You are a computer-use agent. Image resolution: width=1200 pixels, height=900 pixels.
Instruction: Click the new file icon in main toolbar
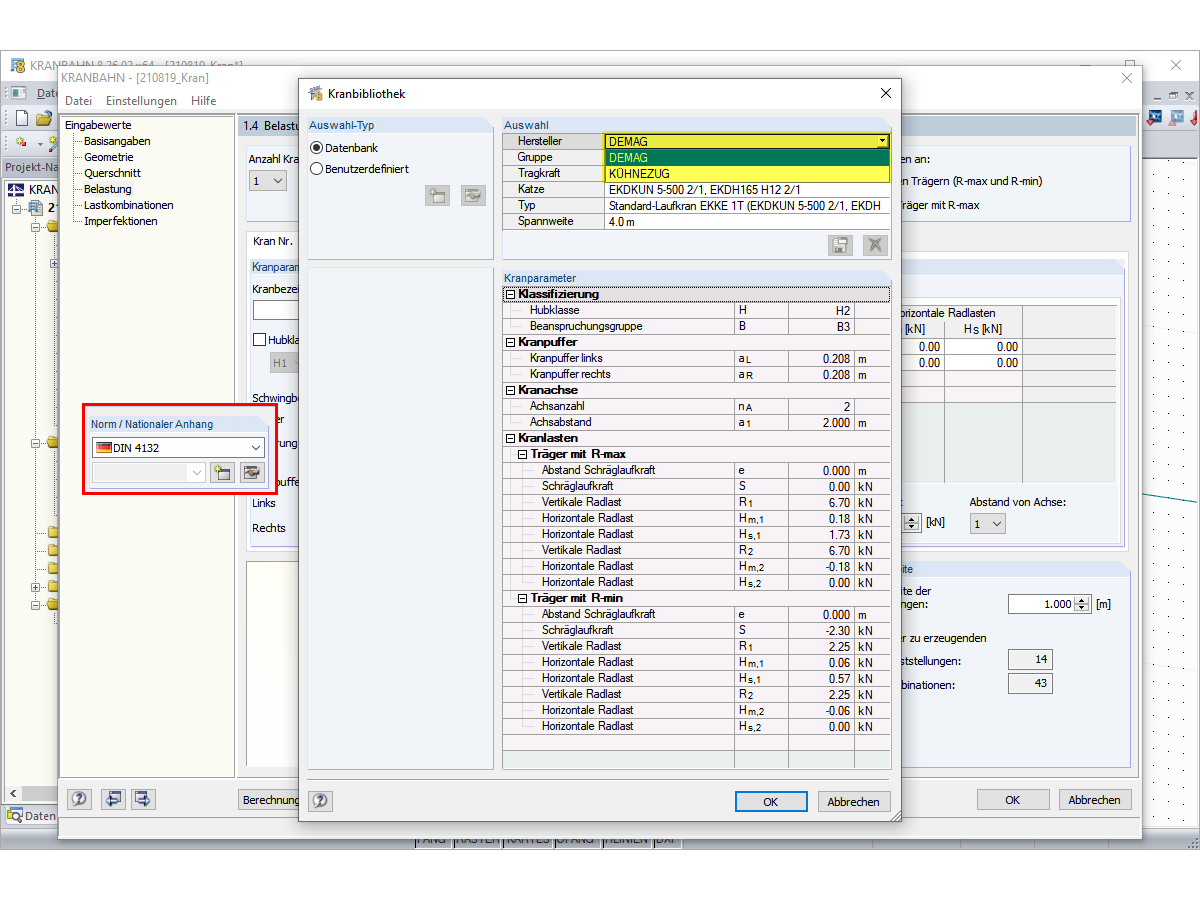(x=21, y=117)
